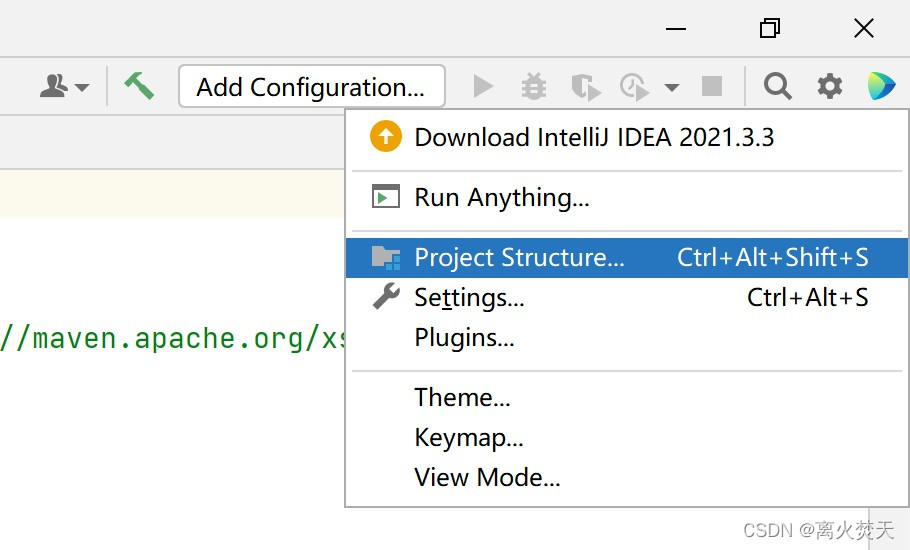Click the orange update arrow icon

(x=385, y=136)
